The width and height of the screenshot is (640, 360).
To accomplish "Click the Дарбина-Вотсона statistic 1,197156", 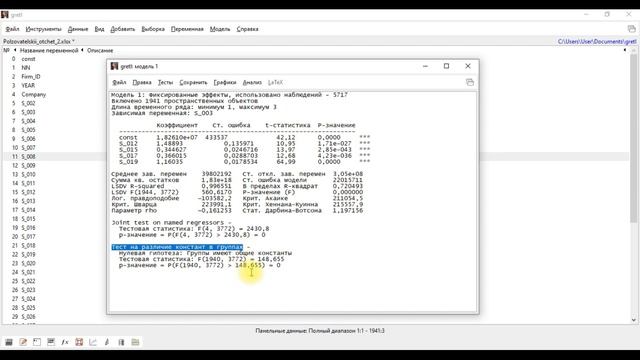I will tap(348, 211).
